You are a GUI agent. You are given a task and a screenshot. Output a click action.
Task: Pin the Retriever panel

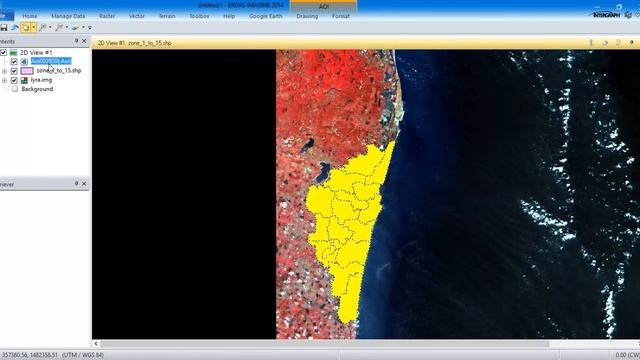pos(76,184)
